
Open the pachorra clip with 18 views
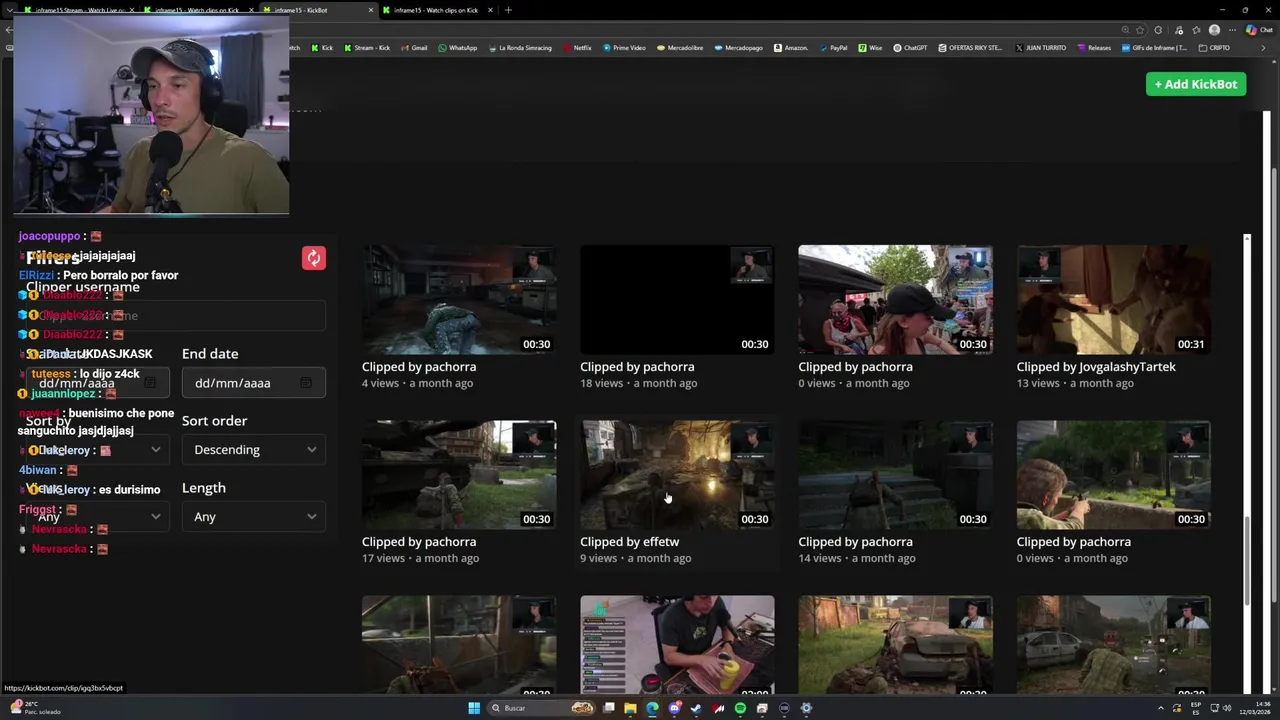click(x=637, y=367)
